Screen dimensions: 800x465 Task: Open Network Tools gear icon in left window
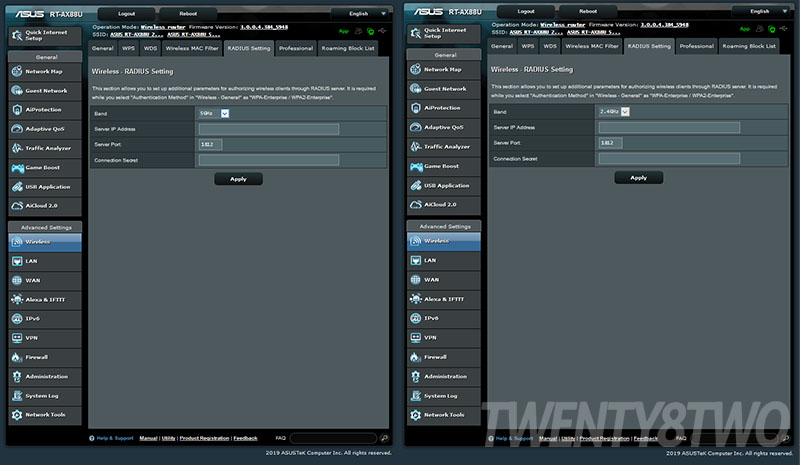pyautogui.click(x=17, y=415)
